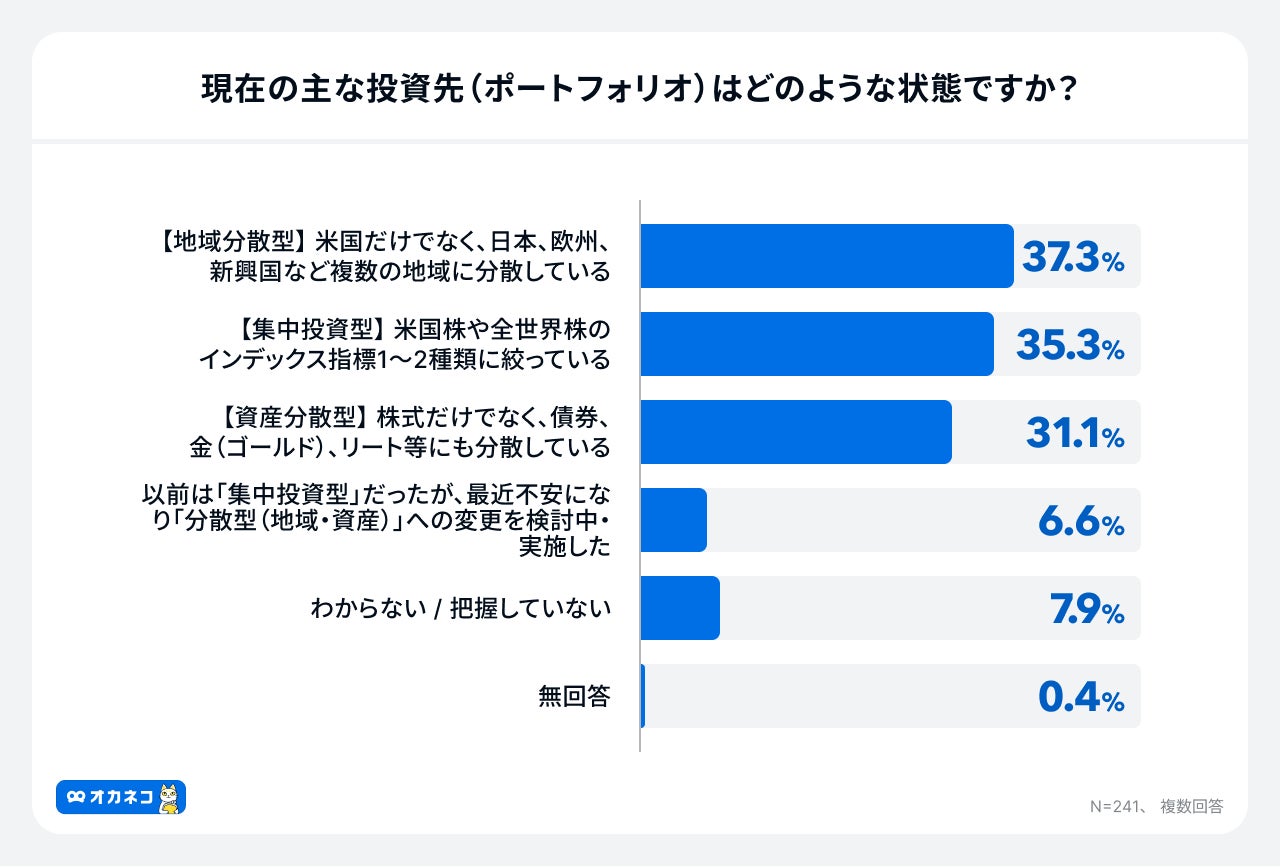Screen dimensions: 1280x867
Task: Click the N=241 複数回答 footnote
Action: coord(1157,806)
